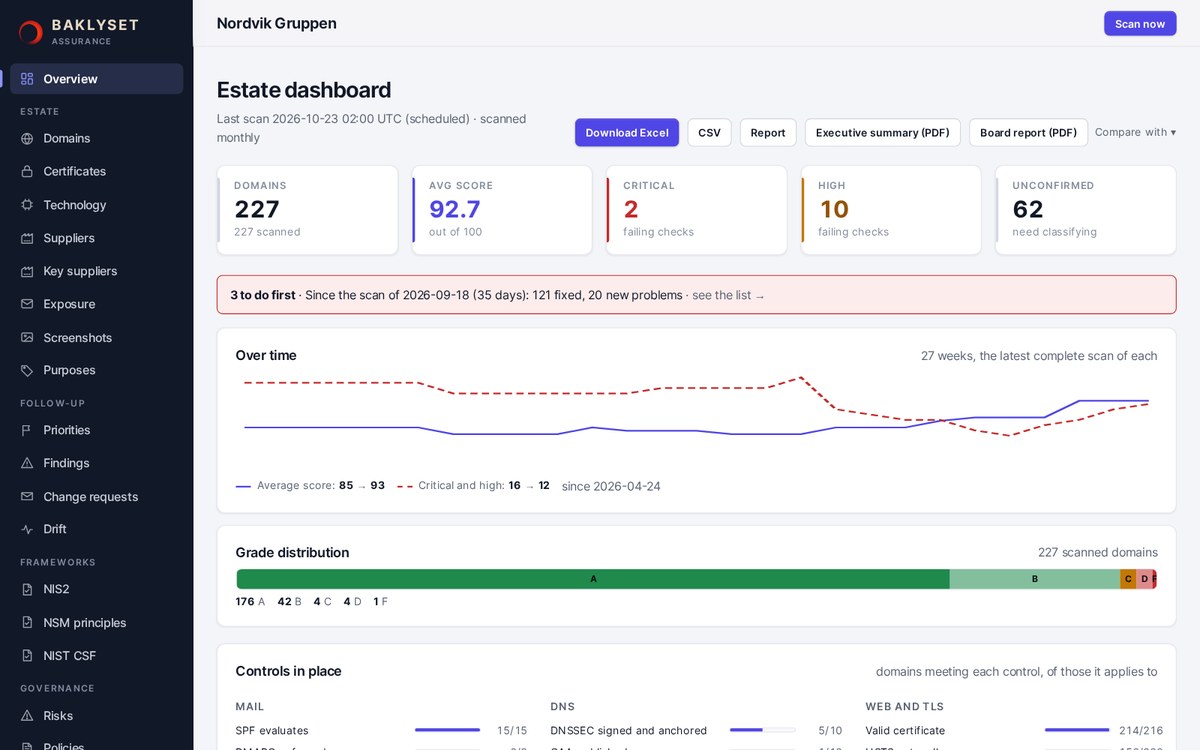Click the Exposure globe icon
This screenshot has width=1200, height=750.
coord(27,304)
